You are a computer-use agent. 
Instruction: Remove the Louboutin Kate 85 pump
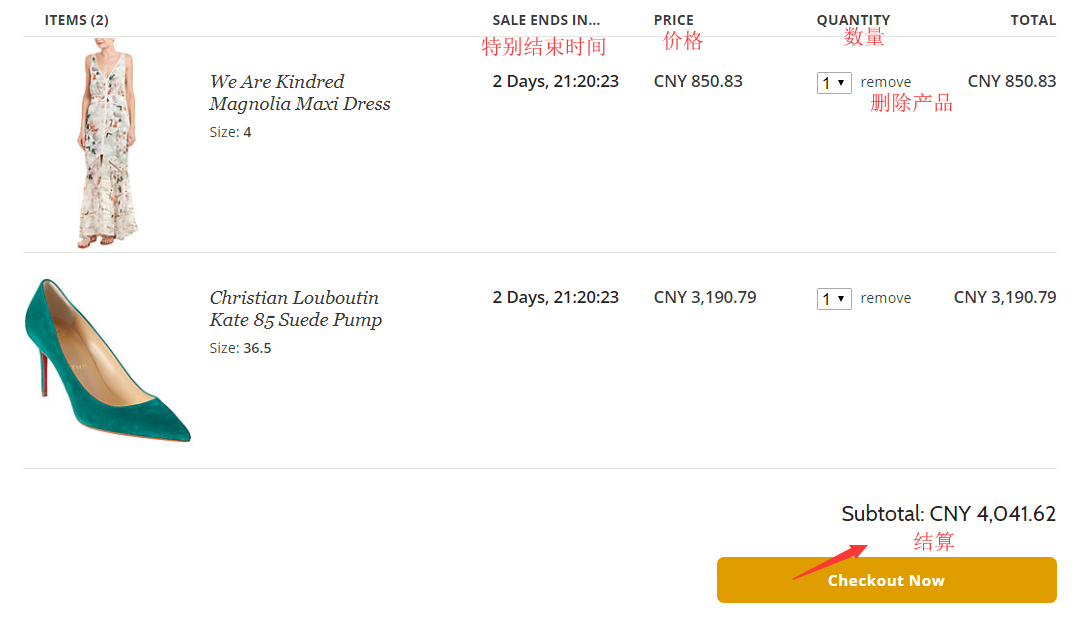pos(885,299)
